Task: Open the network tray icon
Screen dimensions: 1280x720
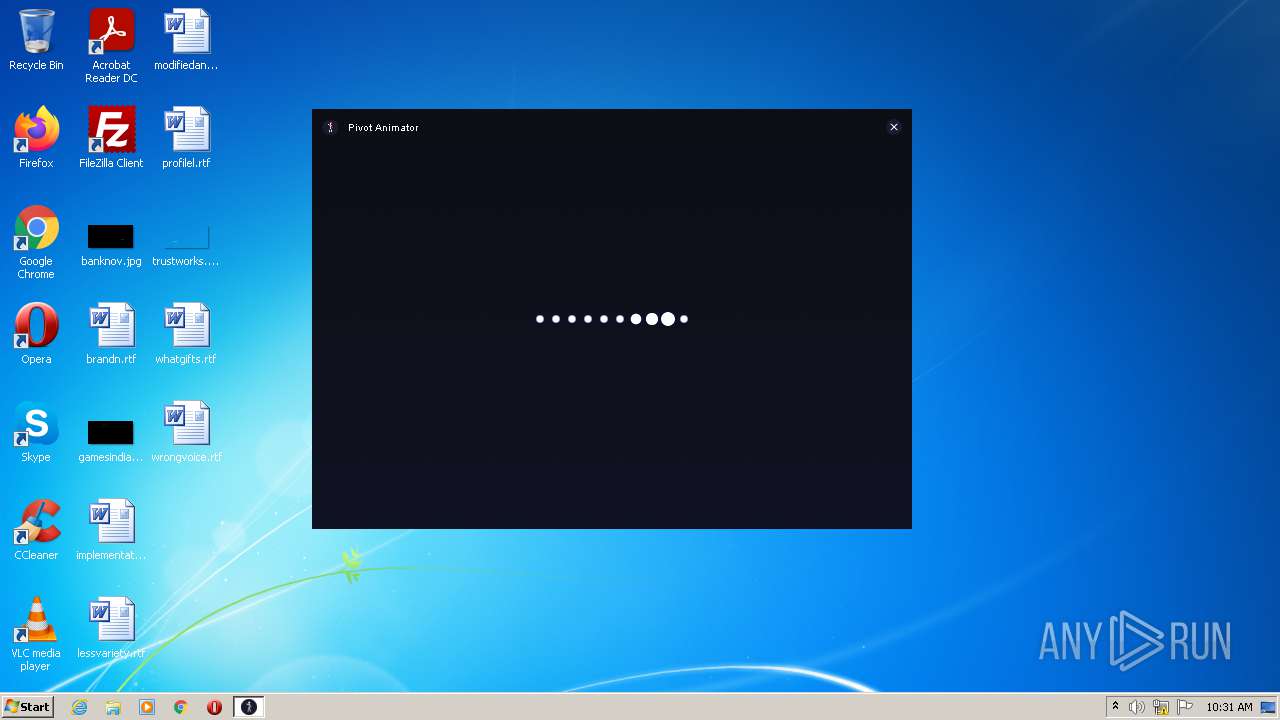Action: click(x=1161, y=707)
